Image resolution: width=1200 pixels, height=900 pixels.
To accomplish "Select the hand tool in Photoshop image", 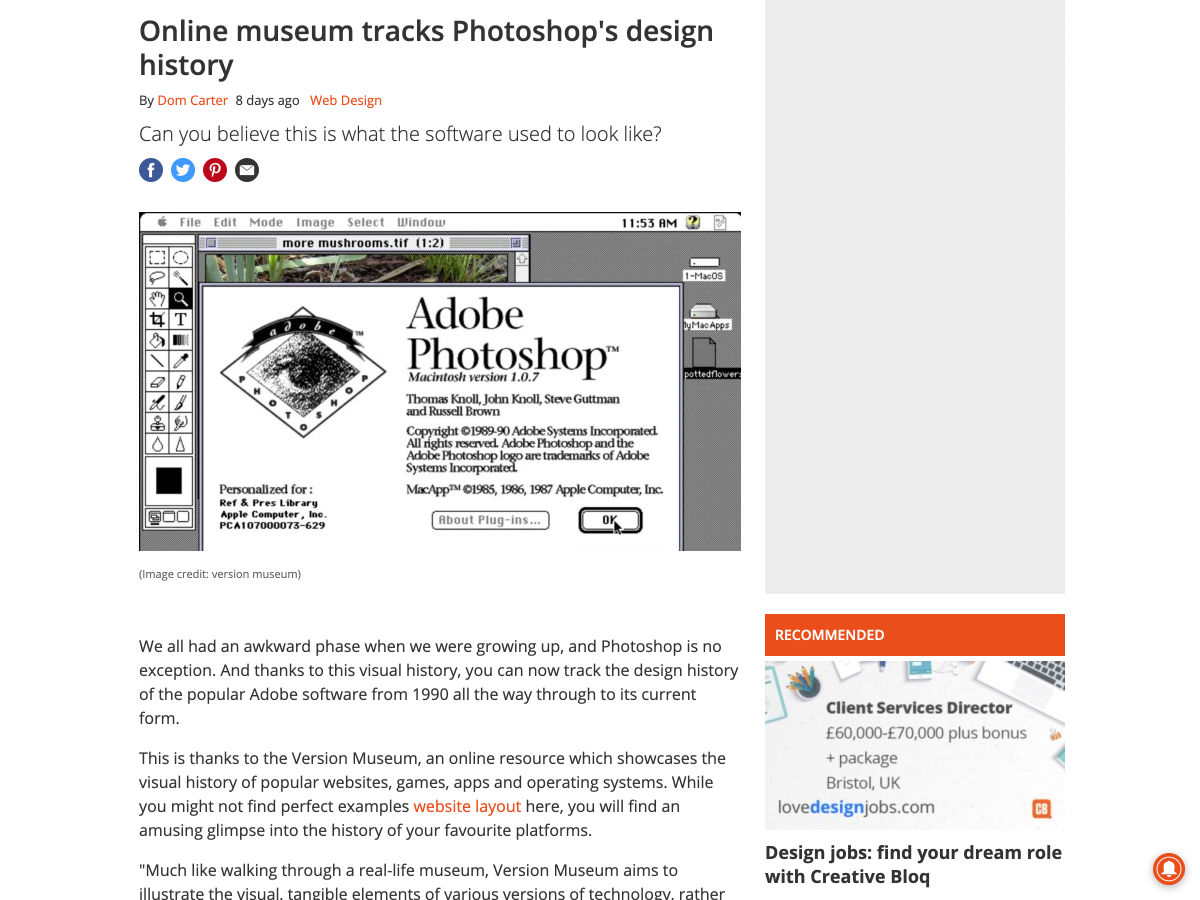I will pyautogui.click(x=157, y=298).
